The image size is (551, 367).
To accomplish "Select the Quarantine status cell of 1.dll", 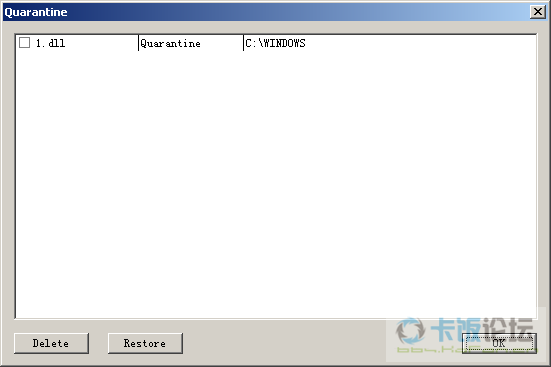I will [170, 43].
